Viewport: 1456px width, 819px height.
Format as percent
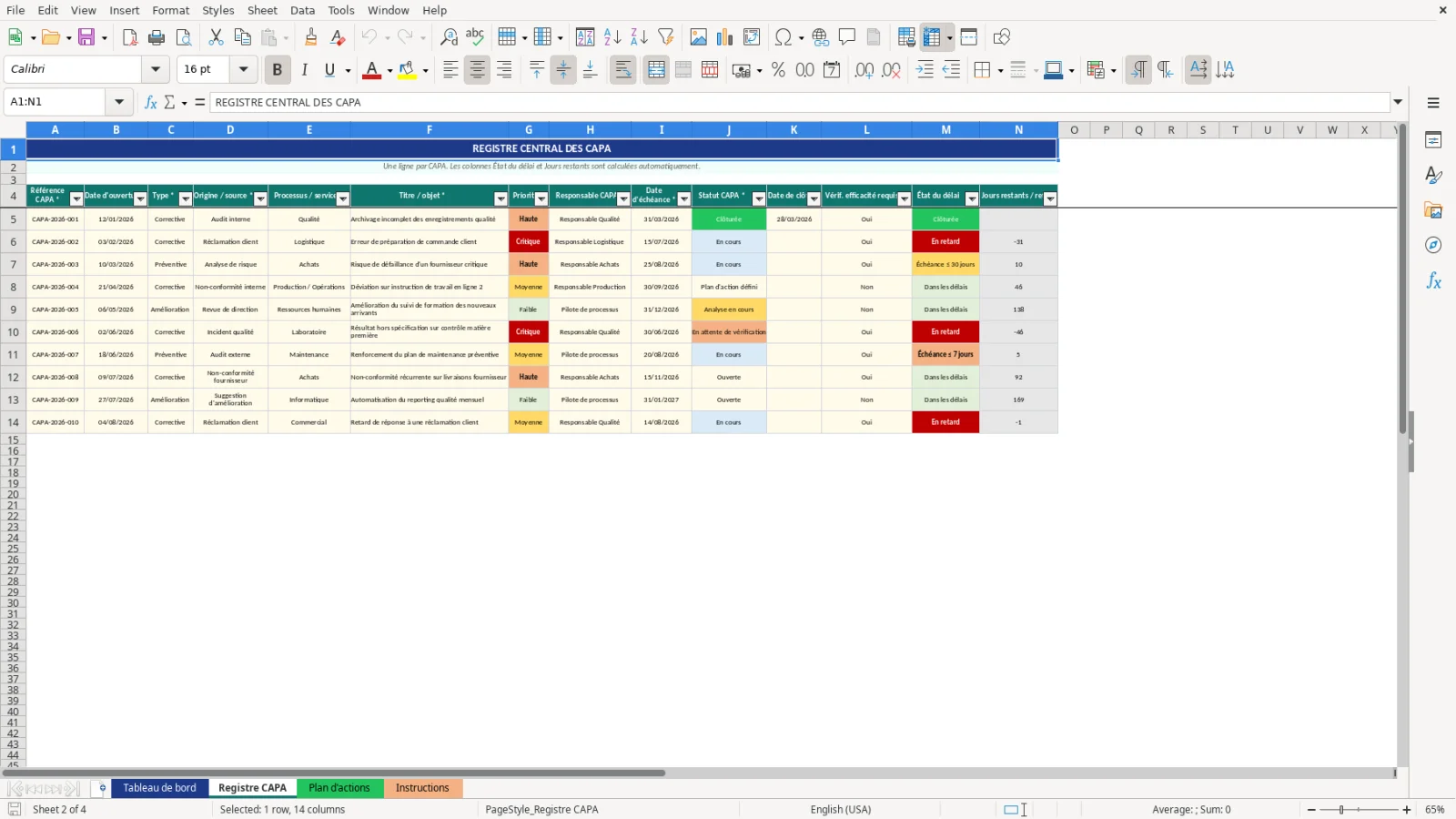[778, 70]
